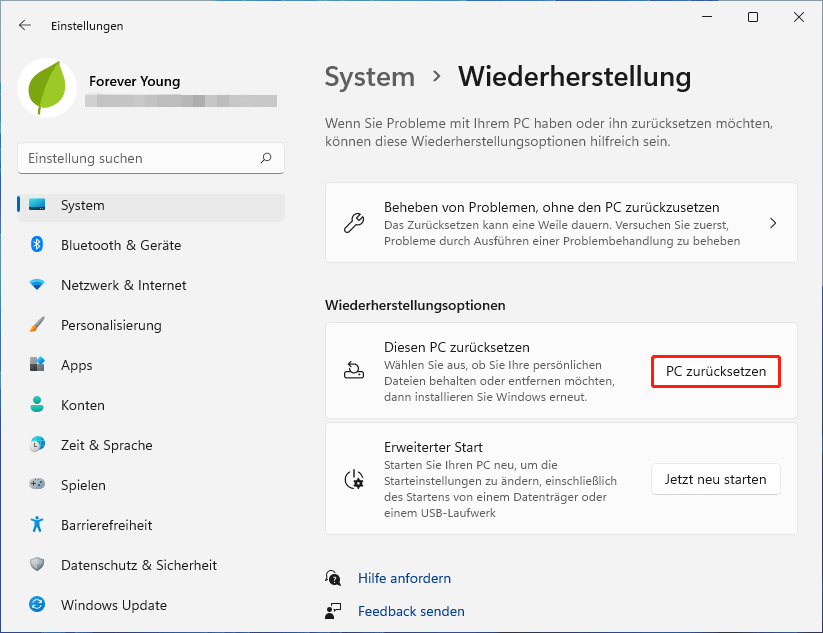Click the Erweiterter Start heading
The width and height of the screenshot is (823, 633).
(x=433, y=447)
